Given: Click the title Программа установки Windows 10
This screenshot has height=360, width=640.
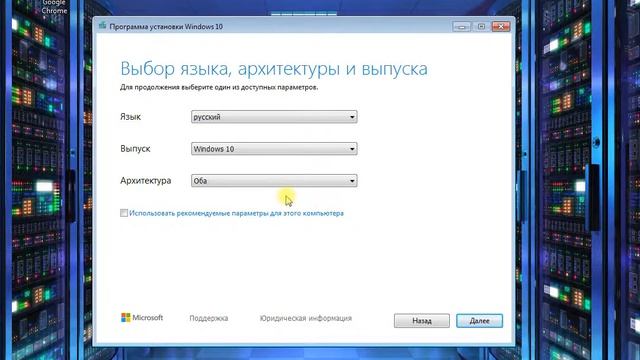Looking at the screenshot, I should (x=166, y=27).
